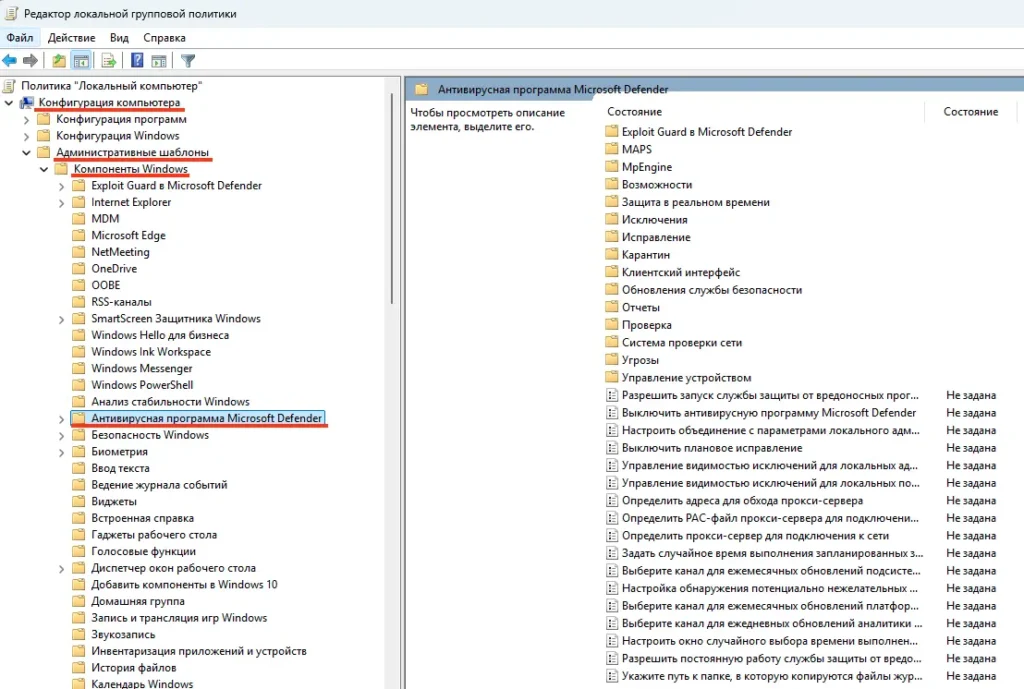Click the blue Help toolbar icon
The width and height of the screenshot is (1024, 689).
pos(137,61)
